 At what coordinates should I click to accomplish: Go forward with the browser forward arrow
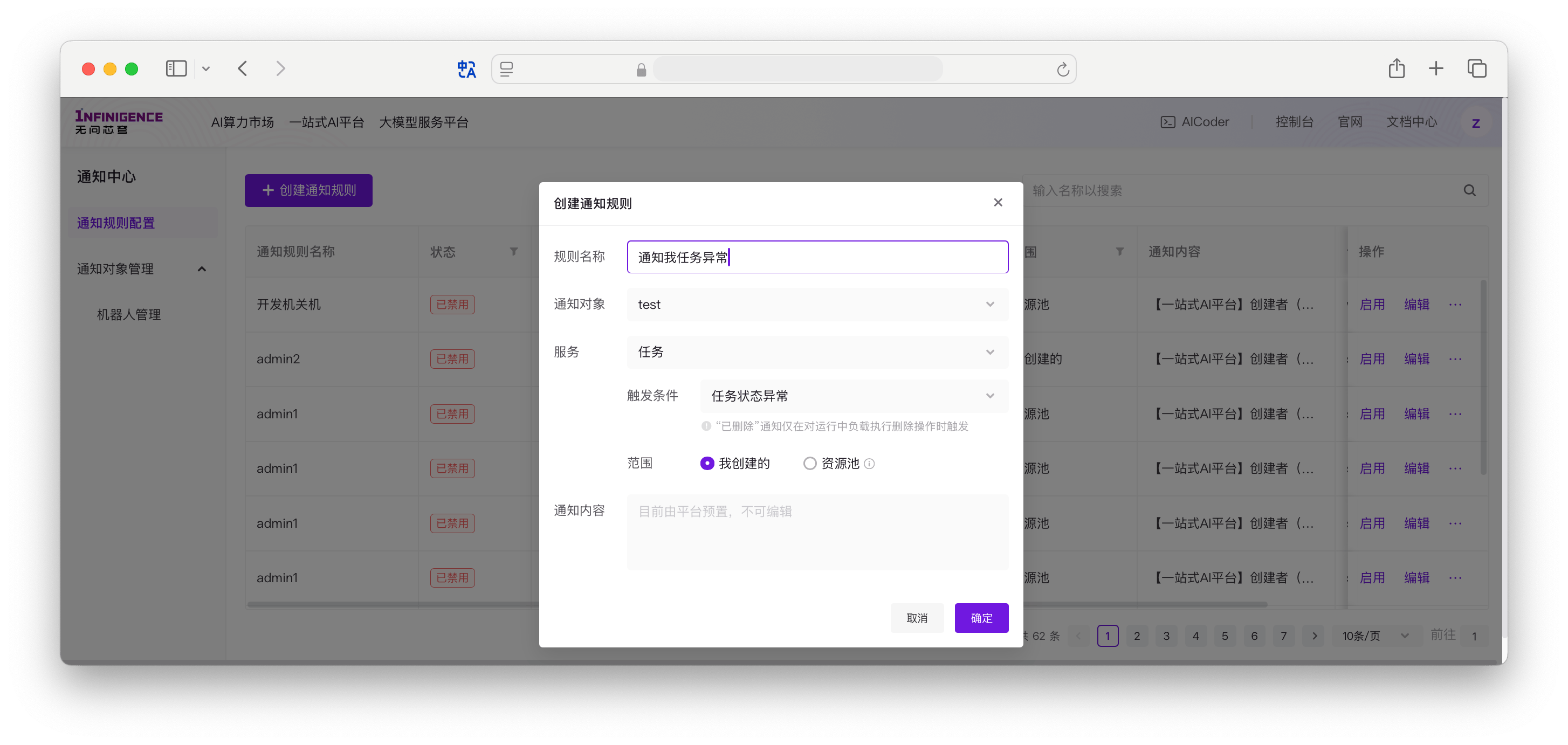280,69
